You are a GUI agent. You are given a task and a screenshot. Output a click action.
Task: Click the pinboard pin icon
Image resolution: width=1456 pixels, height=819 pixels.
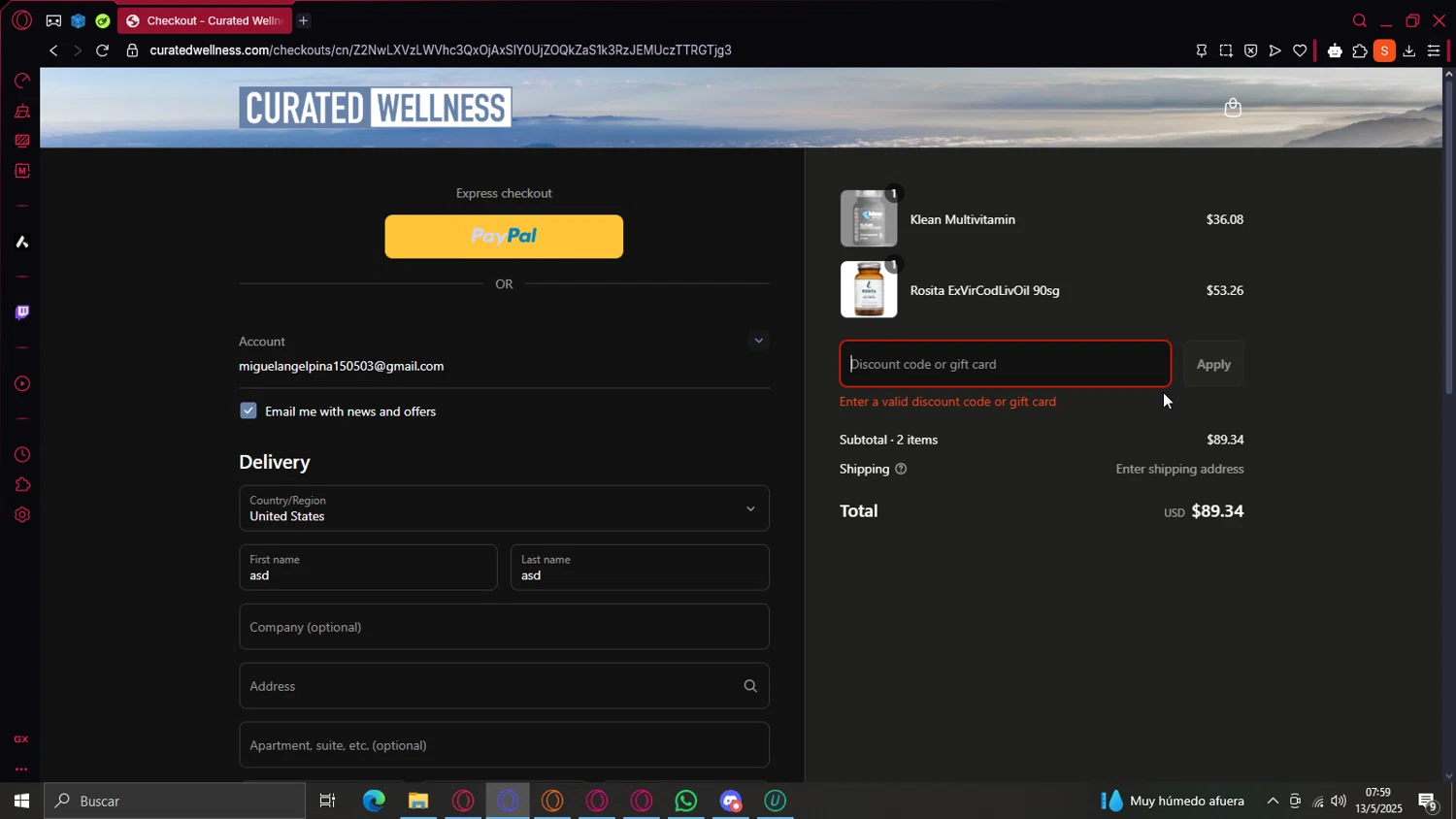point(1201,50)
